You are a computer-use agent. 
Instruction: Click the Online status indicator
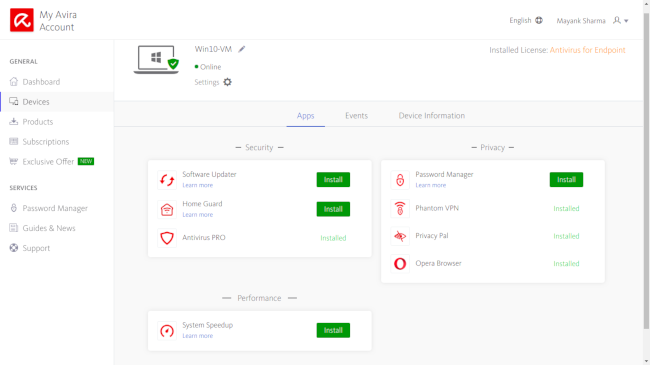point(208,67)
